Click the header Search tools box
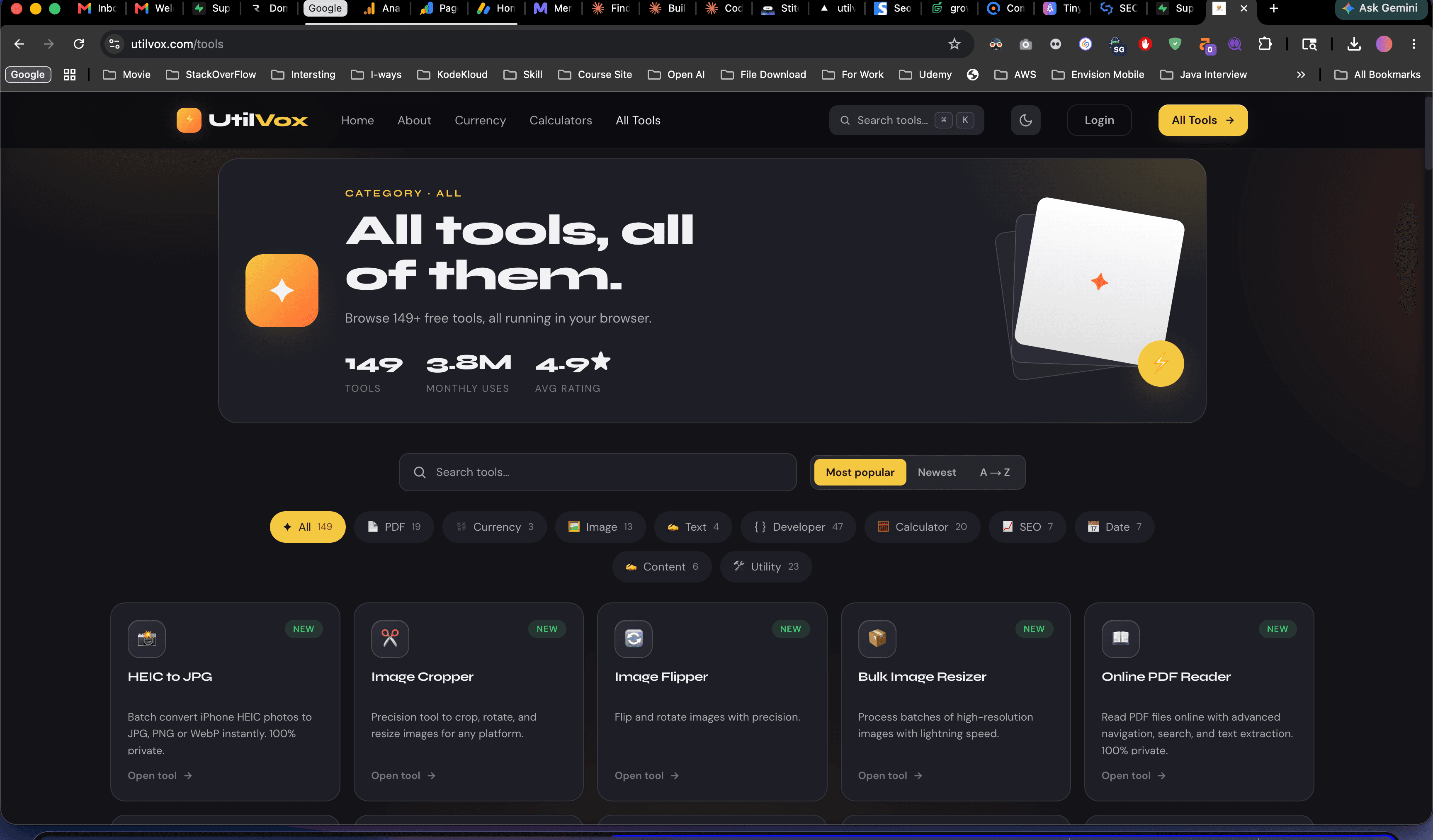The height and width of the screenshot is (840, 1433). pos(906,120)
